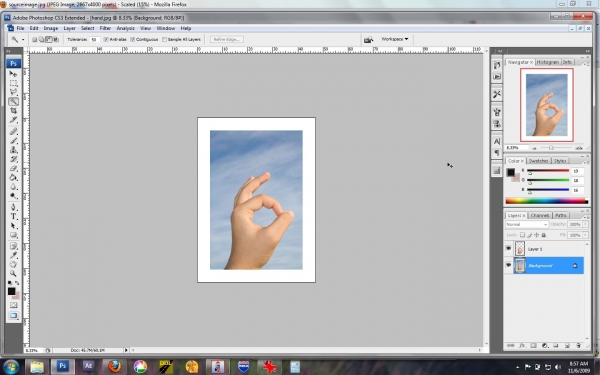Toggle lock position in Layers panel
Image resolution: width=600 pixels, height=375 pixels.
point(536,235)
